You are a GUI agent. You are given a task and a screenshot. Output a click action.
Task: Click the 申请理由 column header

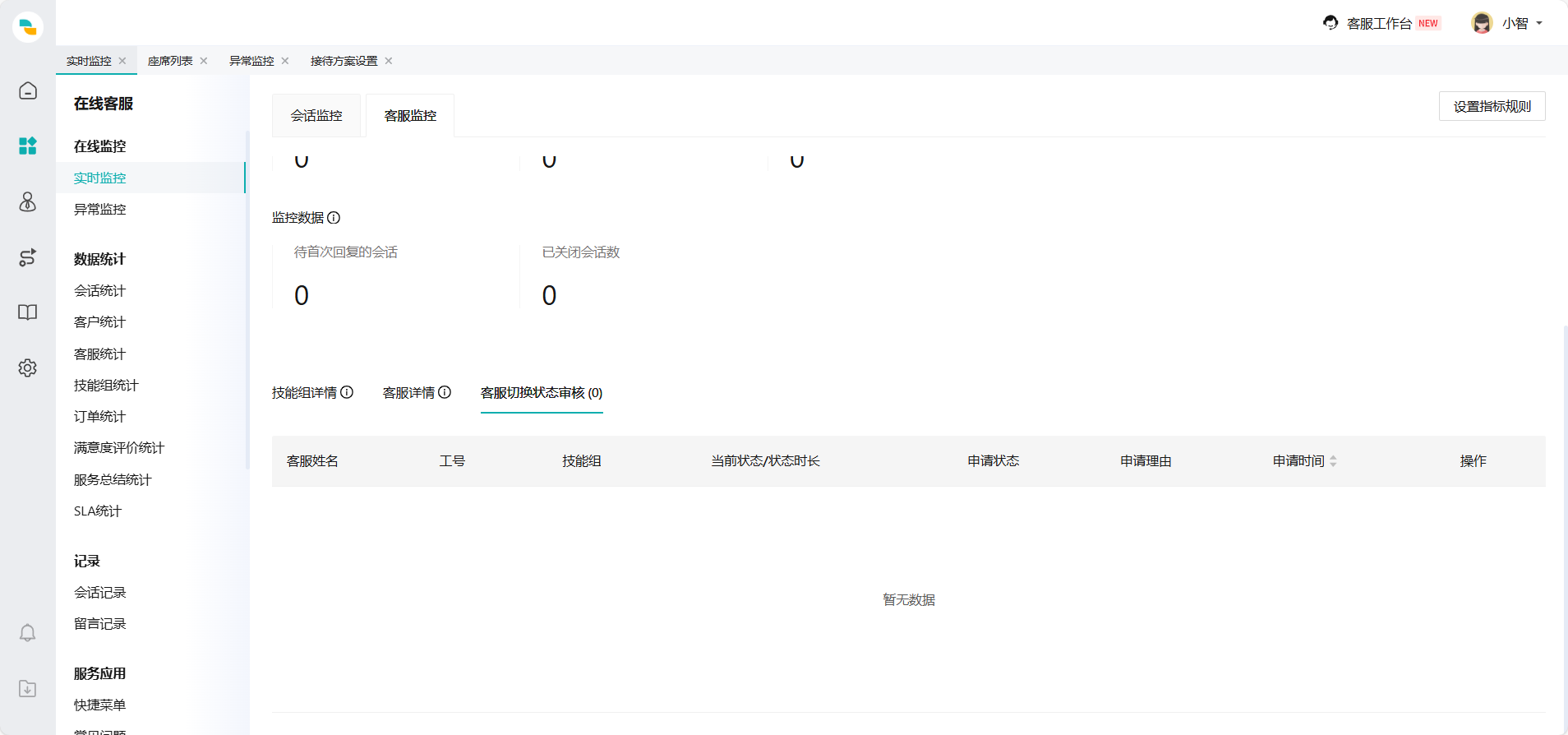(1146, 461)
